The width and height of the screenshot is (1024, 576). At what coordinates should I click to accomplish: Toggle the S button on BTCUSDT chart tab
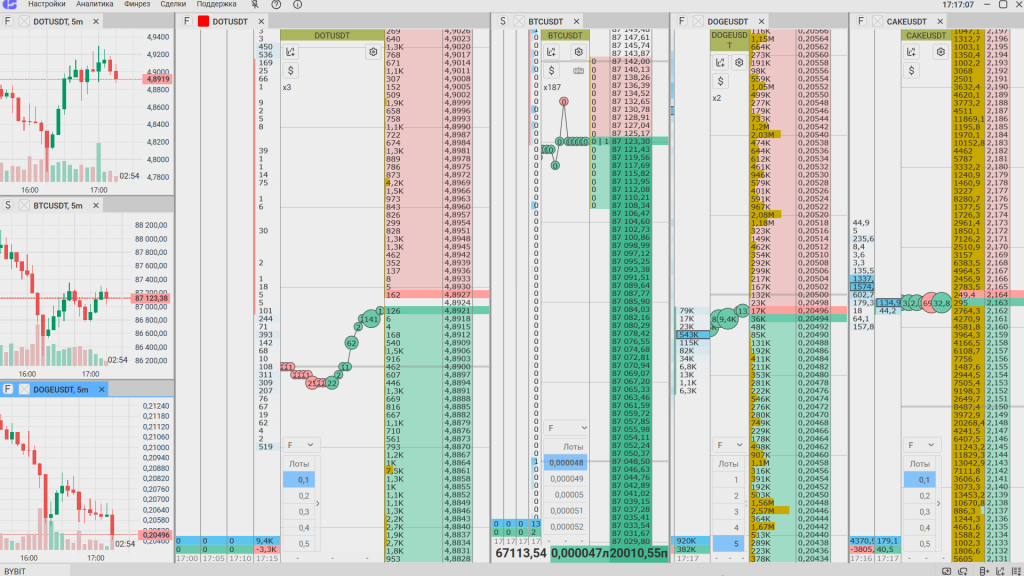[x=8, y=205]
